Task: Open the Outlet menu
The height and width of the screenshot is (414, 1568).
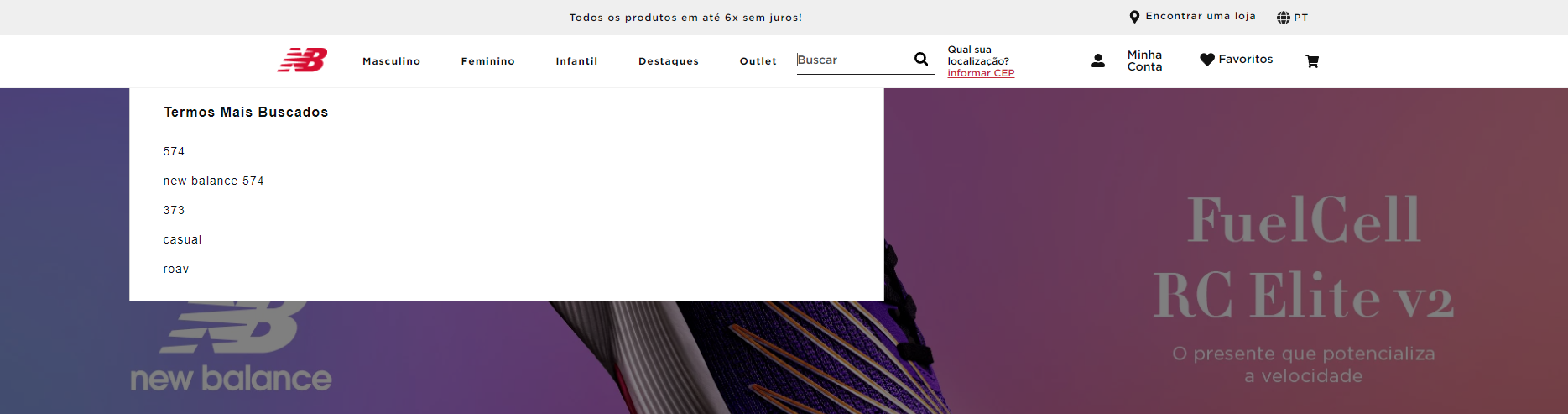Action: [x=758, y=61]
